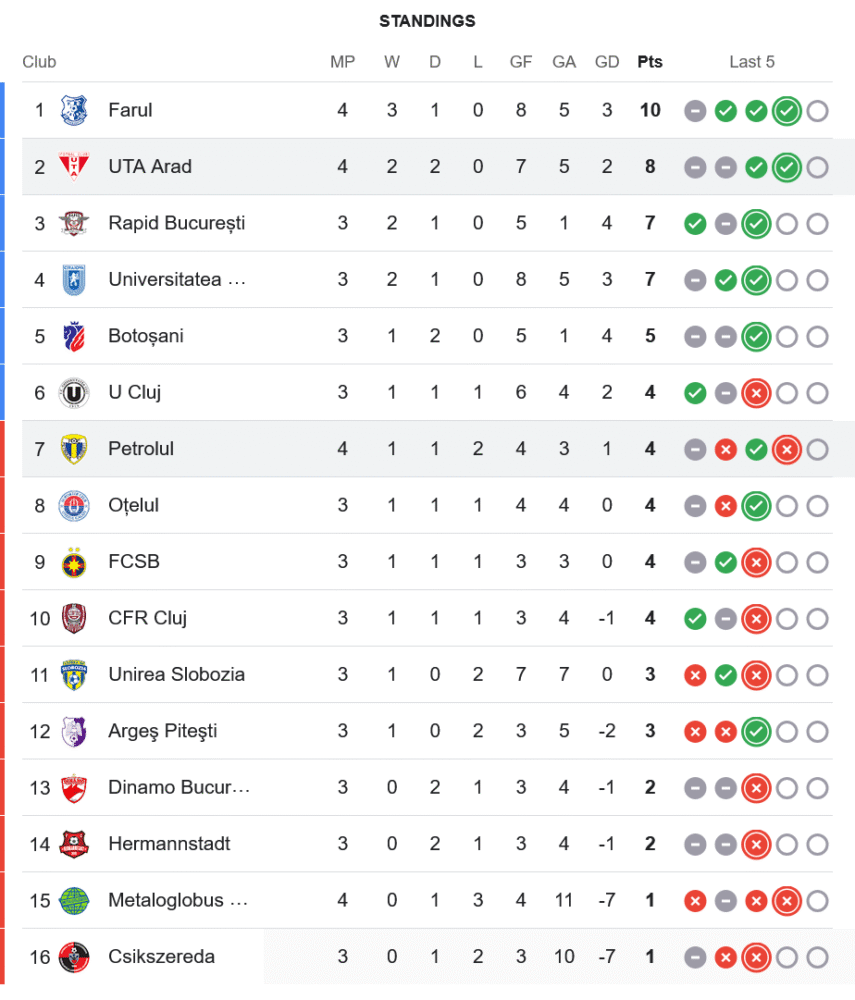Select the Unirea Slobozia table row name
The height and width of the screenshot is (1000, 855).
click(x=176, y=675)
